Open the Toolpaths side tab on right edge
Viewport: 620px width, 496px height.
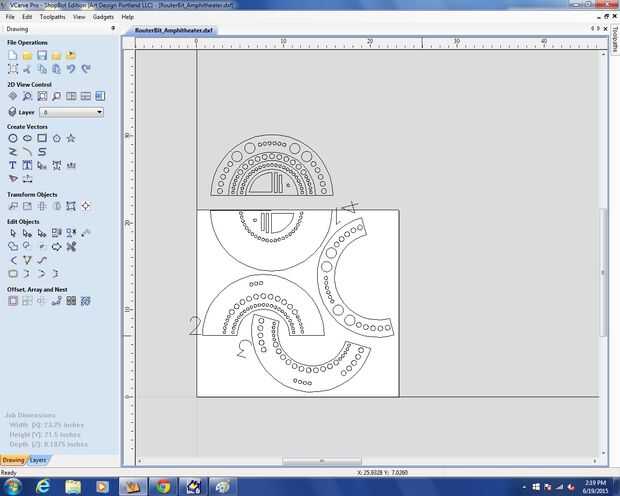(615, 39)
